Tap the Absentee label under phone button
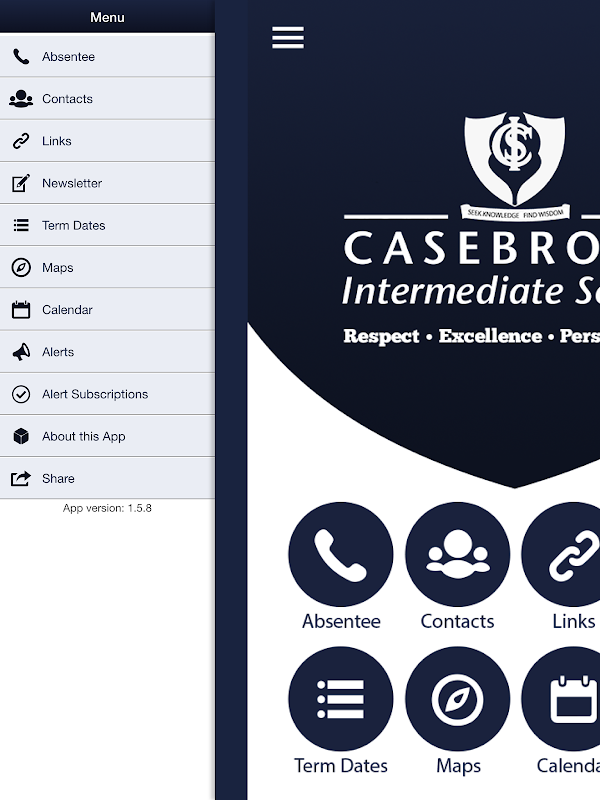The image size is (600, 800). coord(341,621)
